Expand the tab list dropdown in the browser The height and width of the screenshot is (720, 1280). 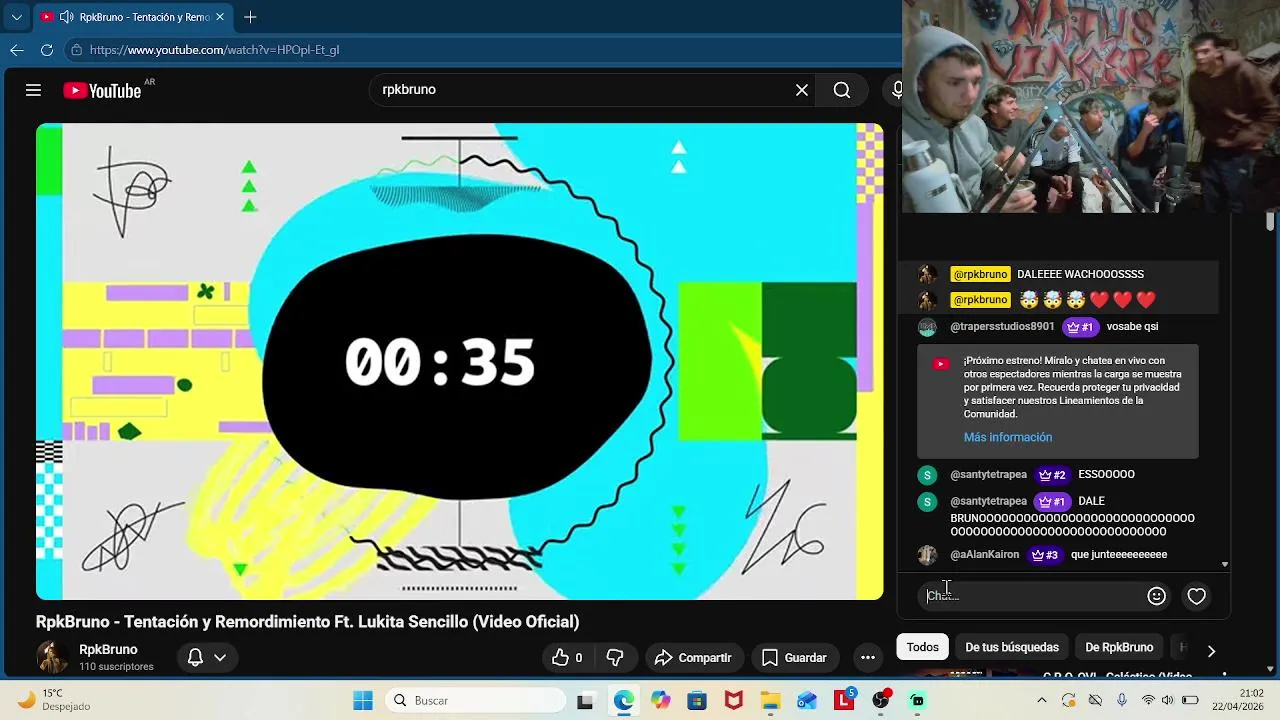click(16, 17)
